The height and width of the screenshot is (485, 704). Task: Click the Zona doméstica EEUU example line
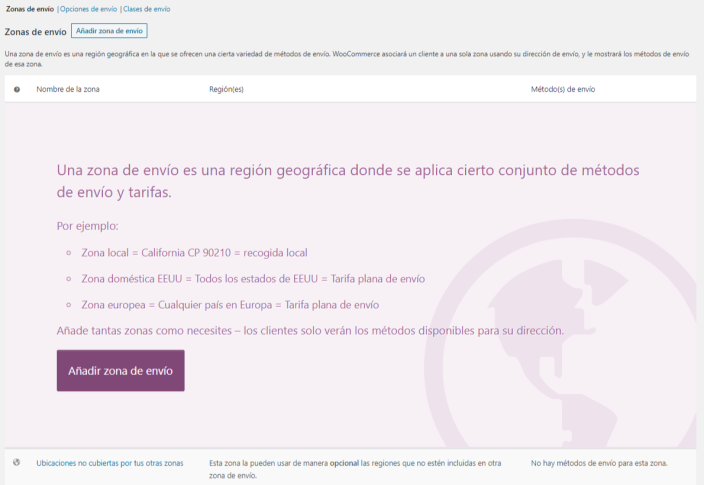click(x=253, y=279)
